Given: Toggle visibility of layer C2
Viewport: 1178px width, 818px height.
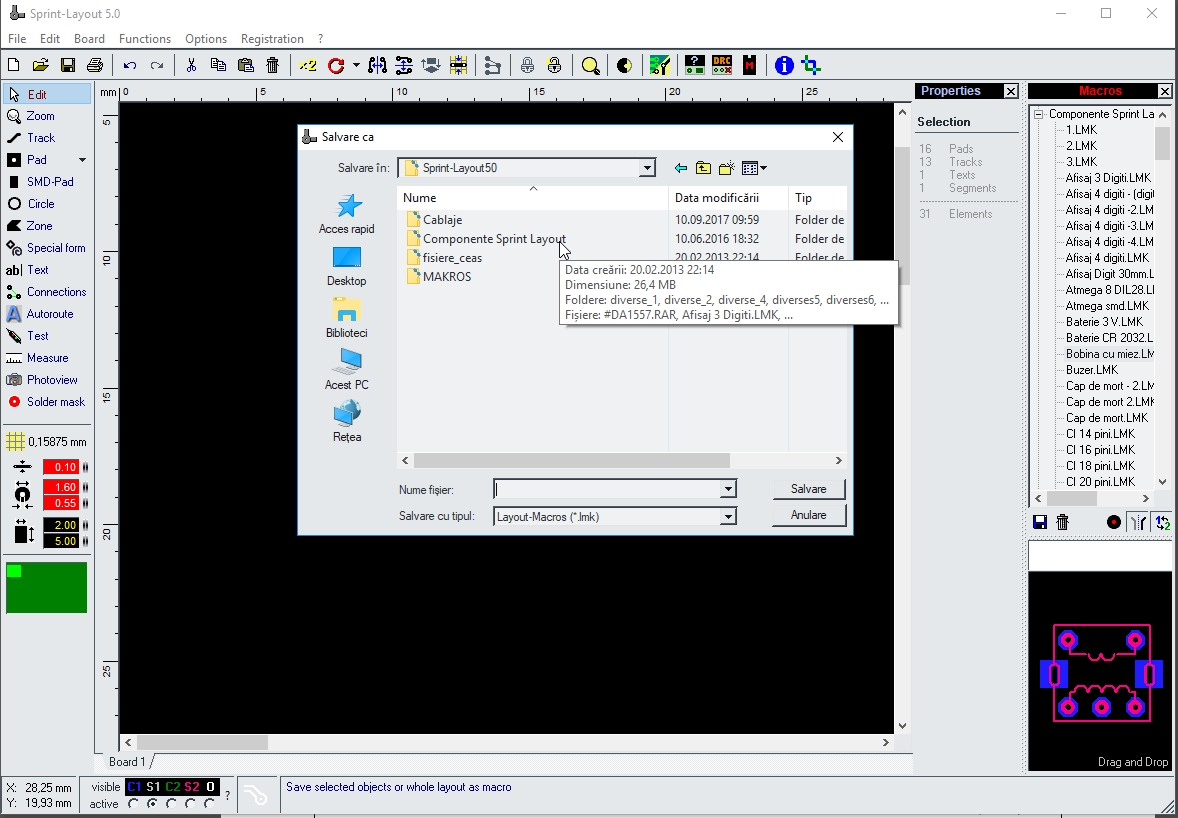Looking at the screenshot, I should pos(173,787).
